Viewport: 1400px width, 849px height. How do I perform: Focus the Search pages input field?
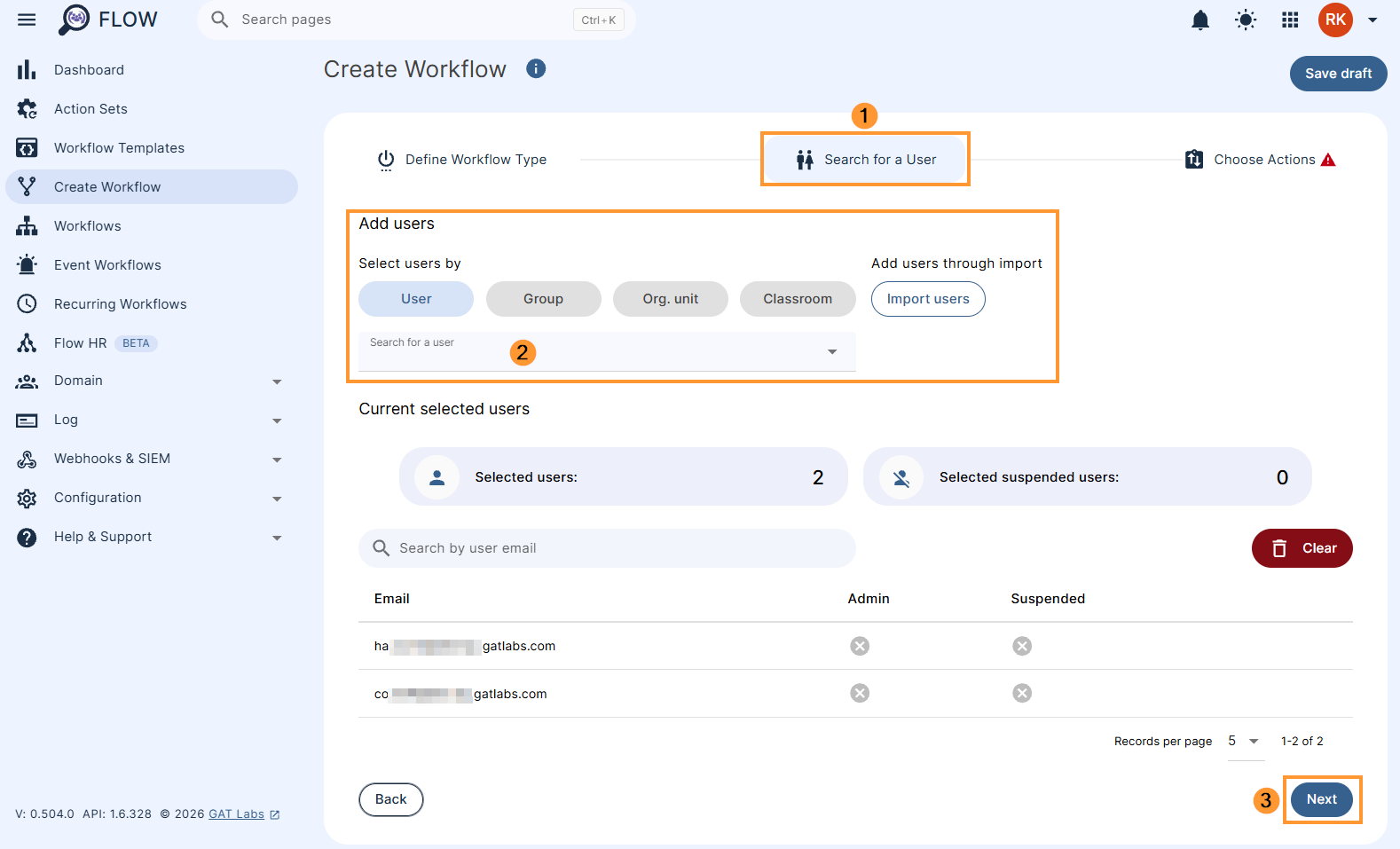416,20
